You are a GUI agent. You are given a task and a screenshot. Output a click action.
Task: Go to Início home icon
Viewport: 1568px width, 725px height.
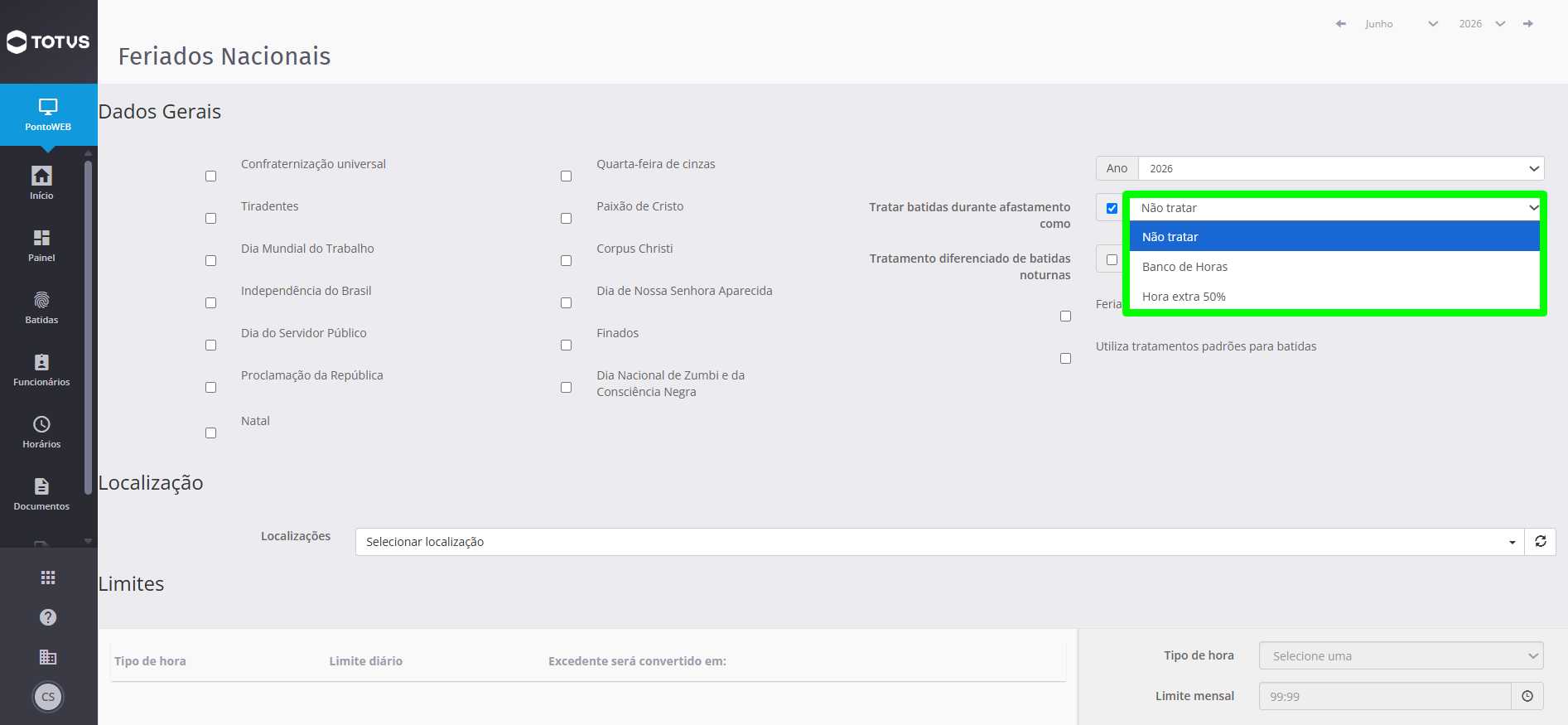[x=41, y=176]
